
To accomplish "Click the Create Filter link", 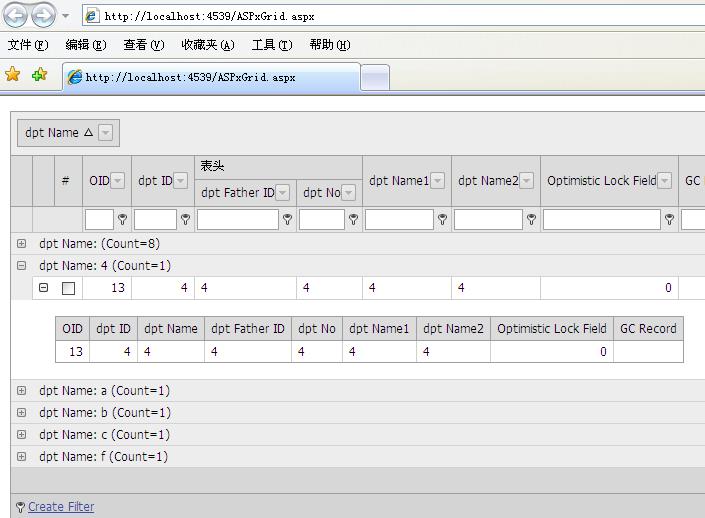I will [61, 507].
